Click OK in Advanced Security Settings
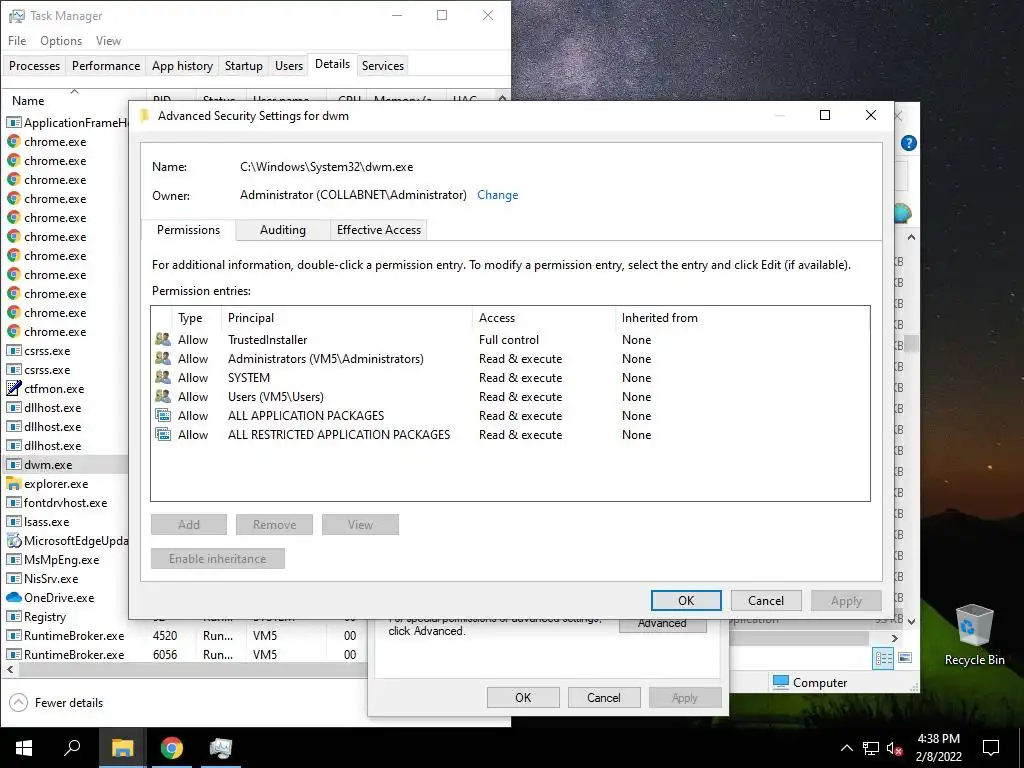This screenshot has height=768, width=1024. click(686, 601)
